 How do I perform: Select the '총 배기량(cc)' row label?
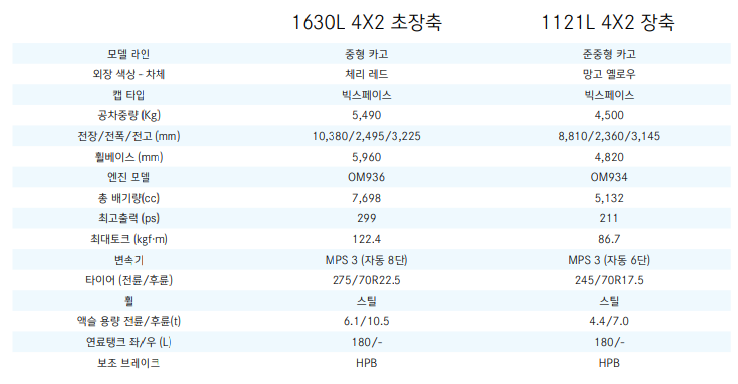coord(128,198)
